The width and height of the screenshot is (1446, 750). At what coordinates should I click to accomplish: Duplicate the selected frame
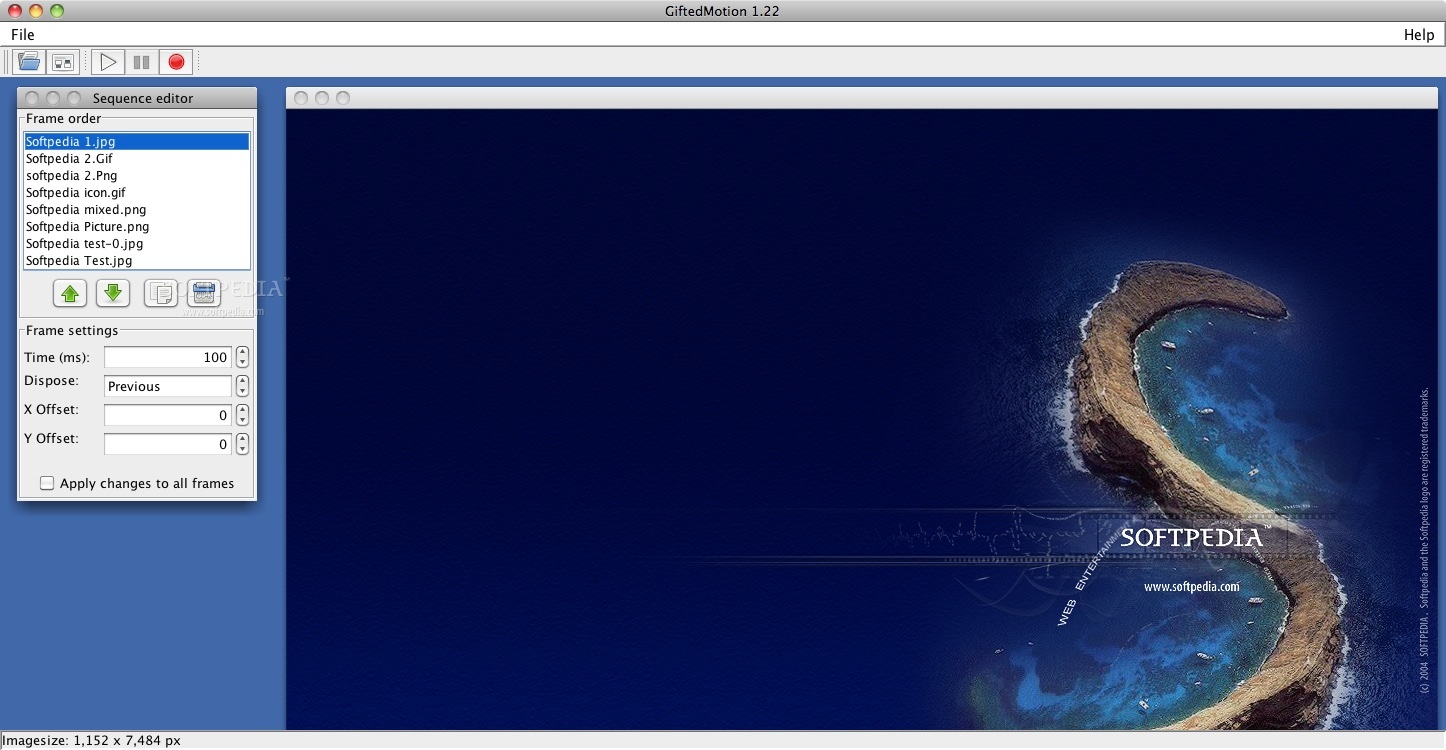(161, 293)
